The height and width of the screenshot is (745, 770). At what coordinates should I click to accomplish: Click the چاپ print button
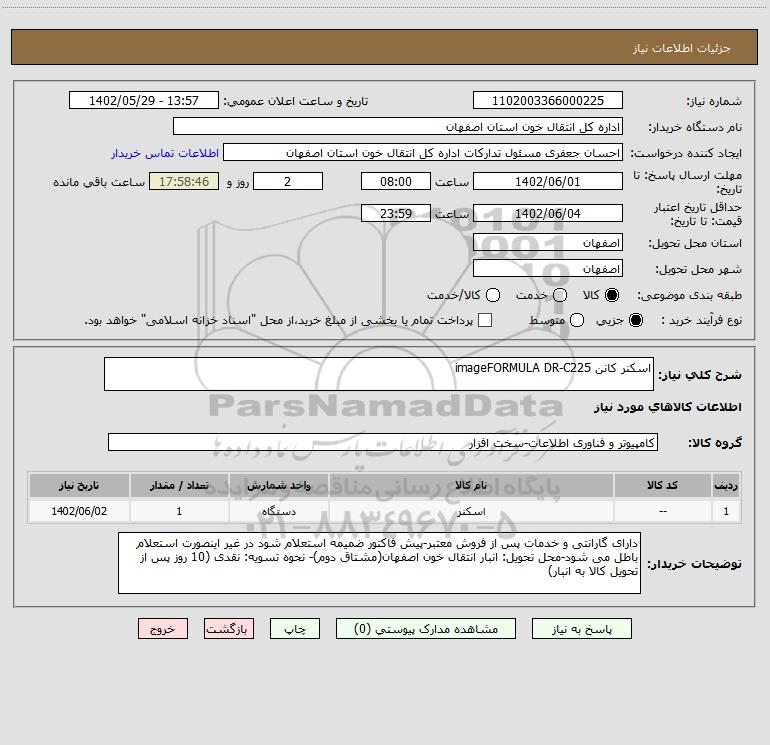pos(295,629)
